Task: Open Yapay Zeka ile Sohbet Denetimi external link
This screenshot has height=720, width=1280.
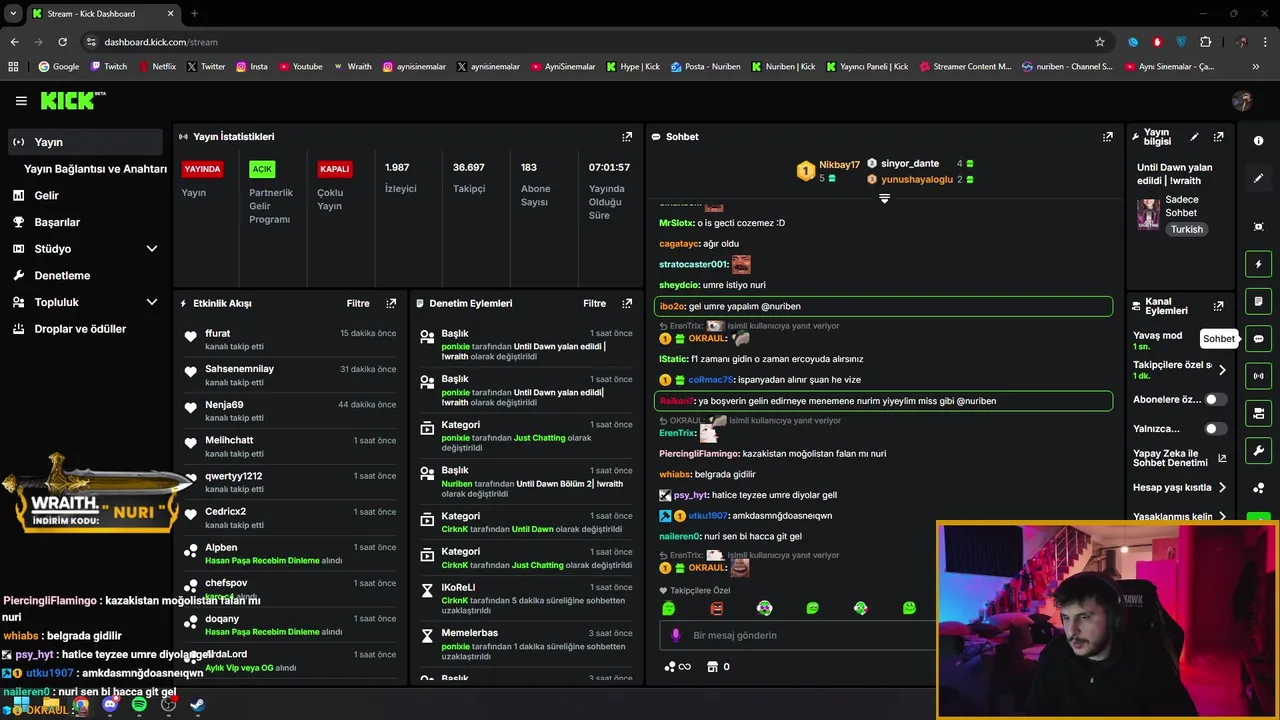Action: (x=1222, y=459)
